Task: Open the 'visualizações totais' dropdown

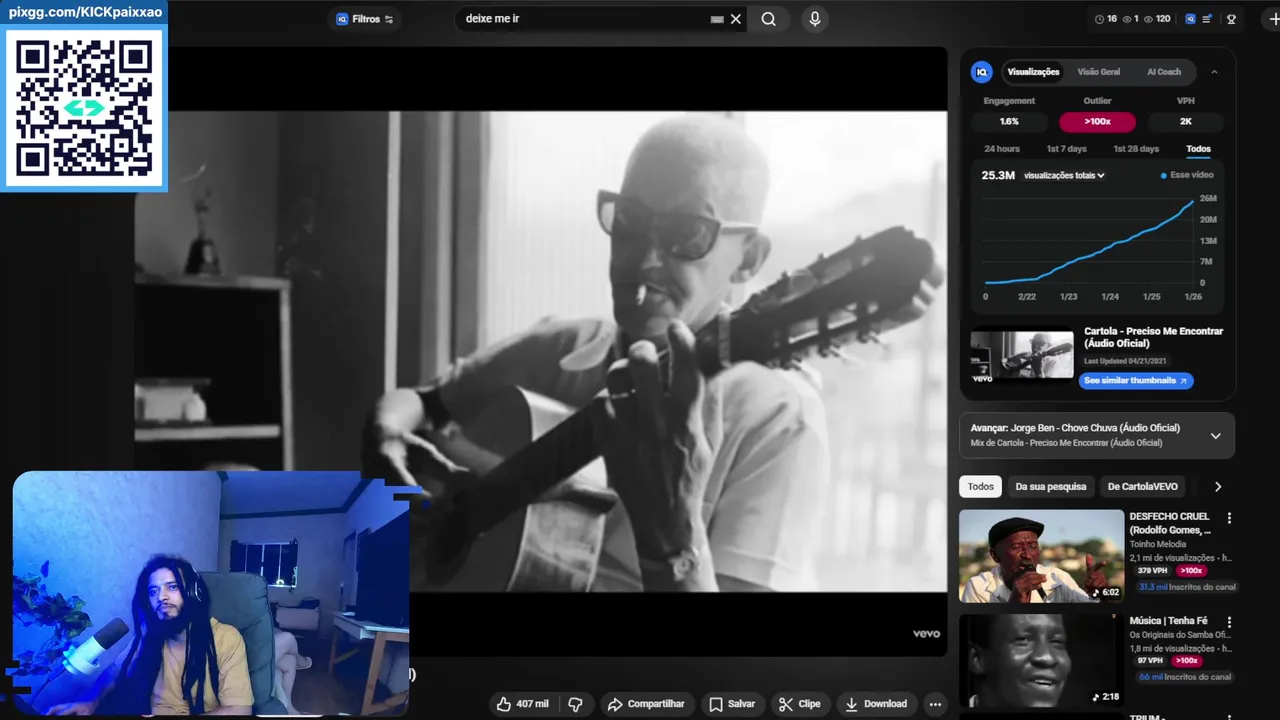Action: [x=1064, y=175]
